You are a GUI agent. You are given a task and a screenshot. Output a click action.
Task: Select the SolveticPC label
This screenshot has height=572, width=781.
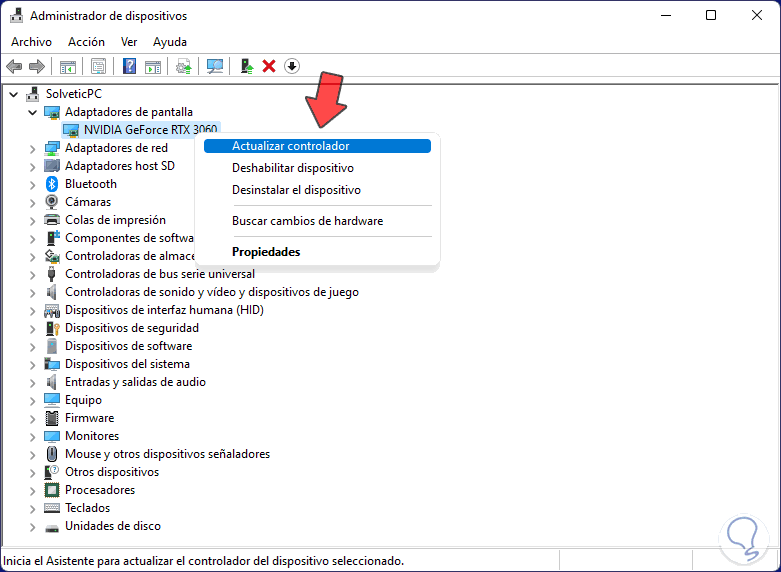[x=74, y=94]
